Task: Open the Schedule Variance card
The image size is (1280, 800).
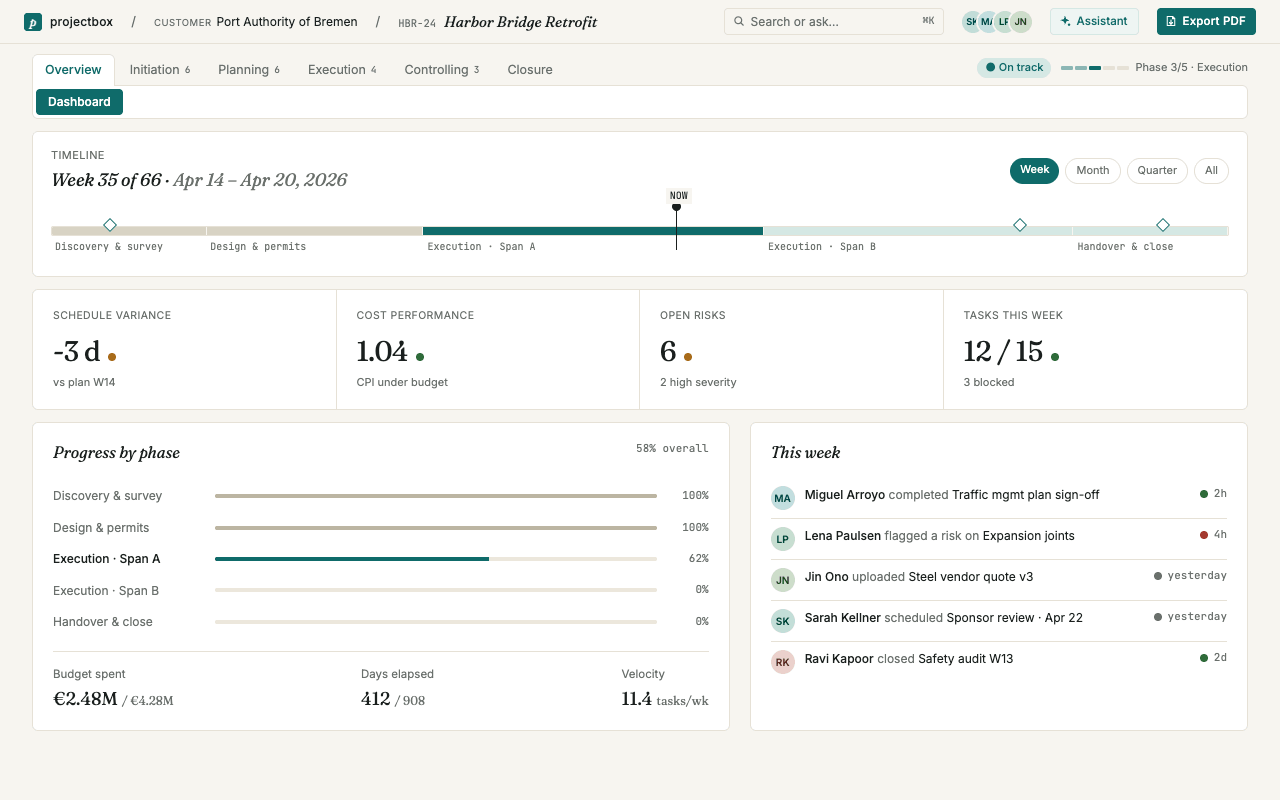Action: (x=185, y=350)
